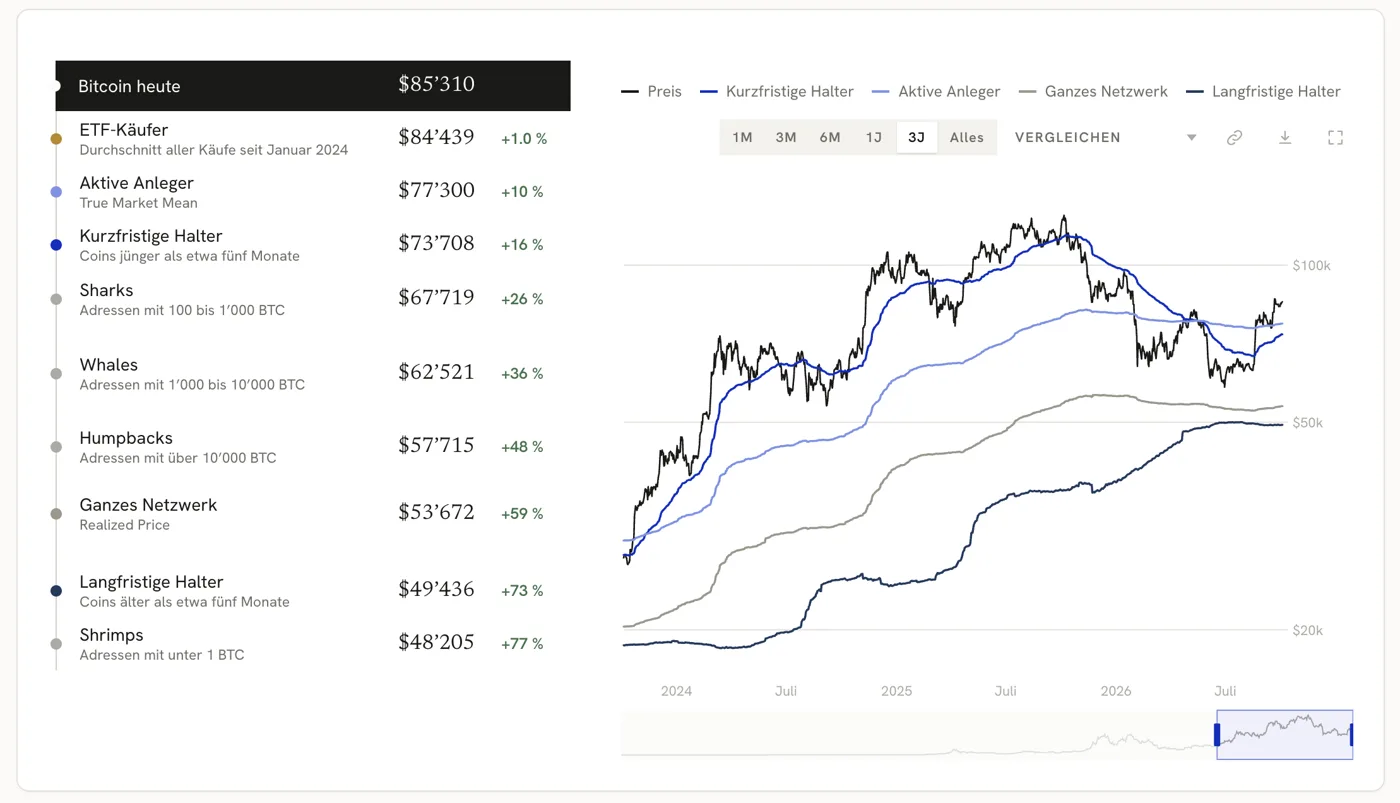
Task: Open the chart in fullscreen mode
Action: pos(1335,138)
